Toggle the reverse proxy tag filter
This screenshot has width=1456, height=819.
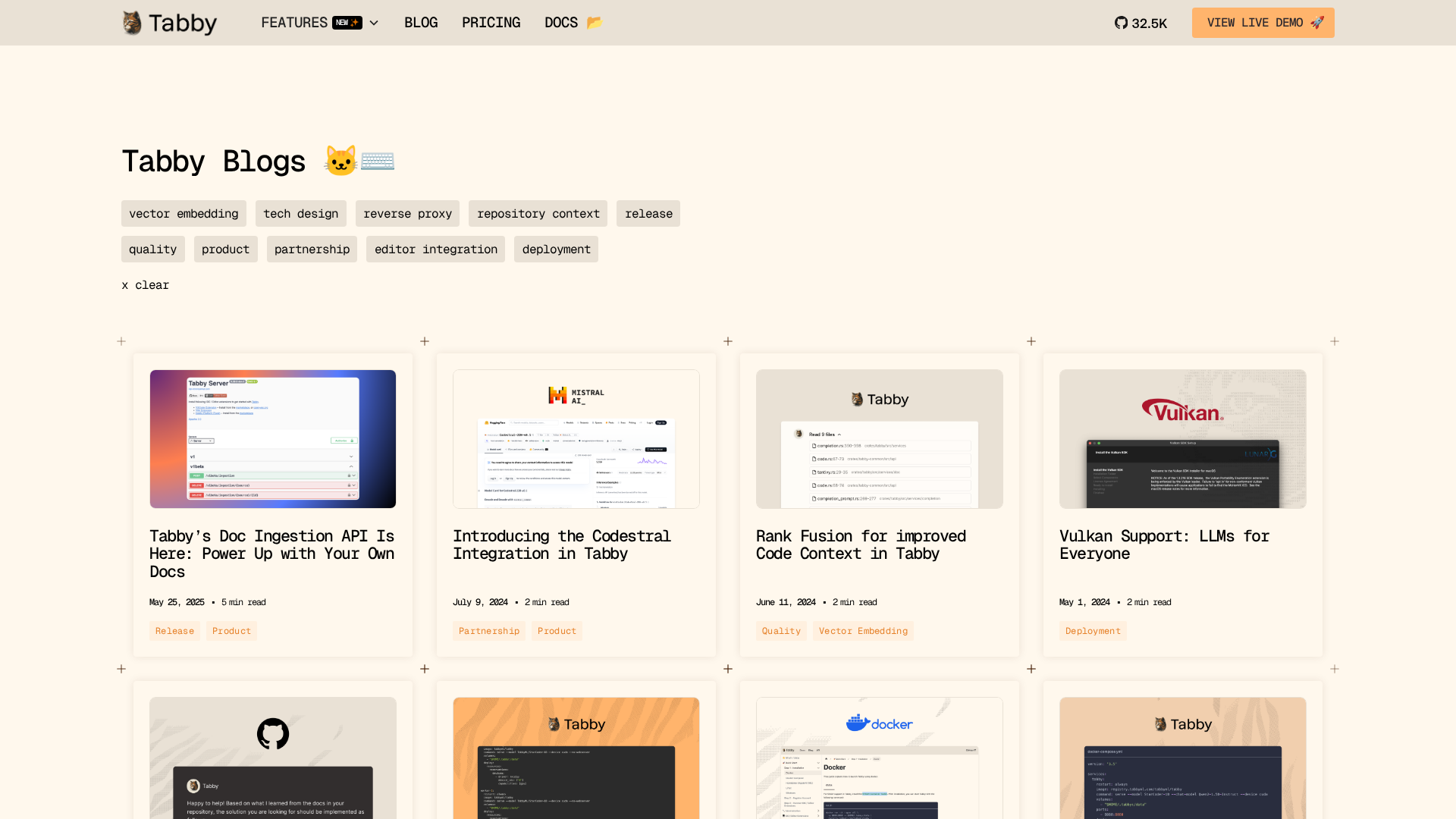coord(407,214)
